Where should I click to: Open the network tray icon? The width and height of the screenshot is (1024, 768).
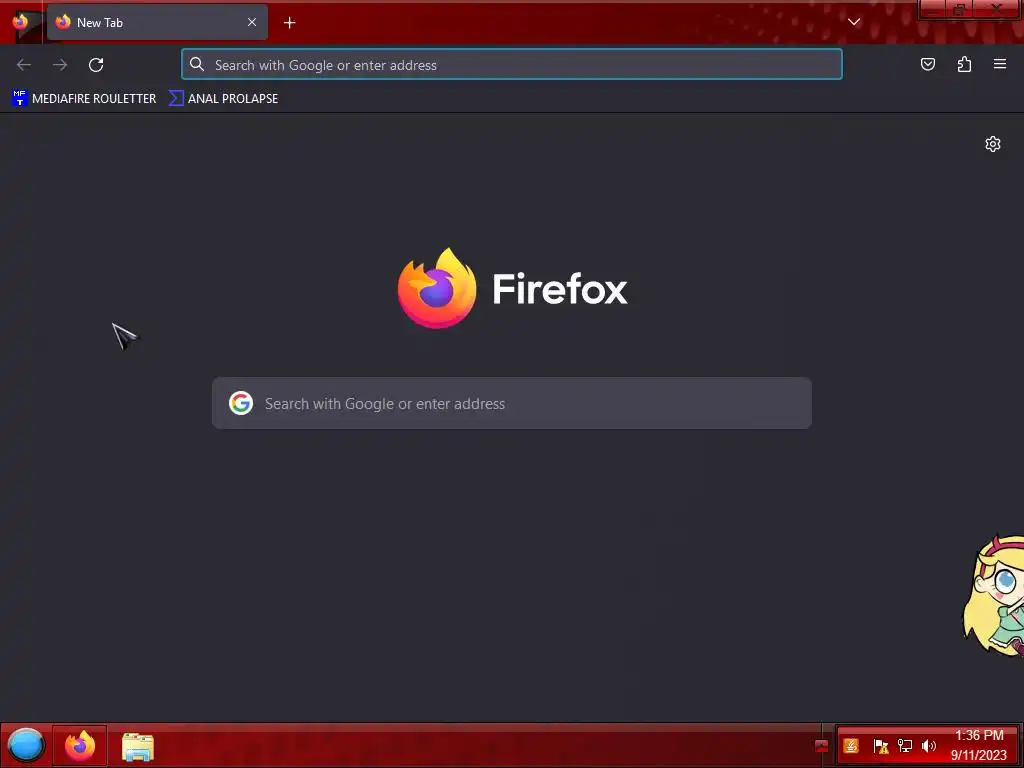pos(904,746)
